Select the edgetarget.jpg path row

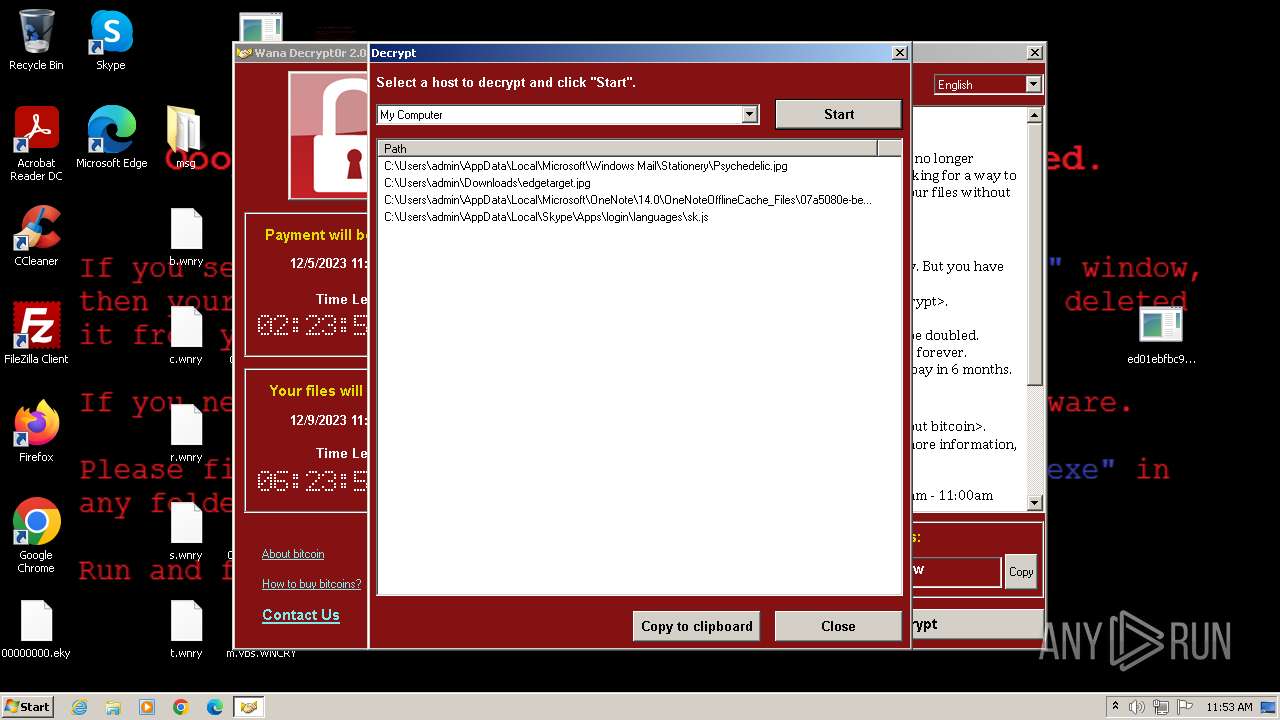[x=640, y=183]
